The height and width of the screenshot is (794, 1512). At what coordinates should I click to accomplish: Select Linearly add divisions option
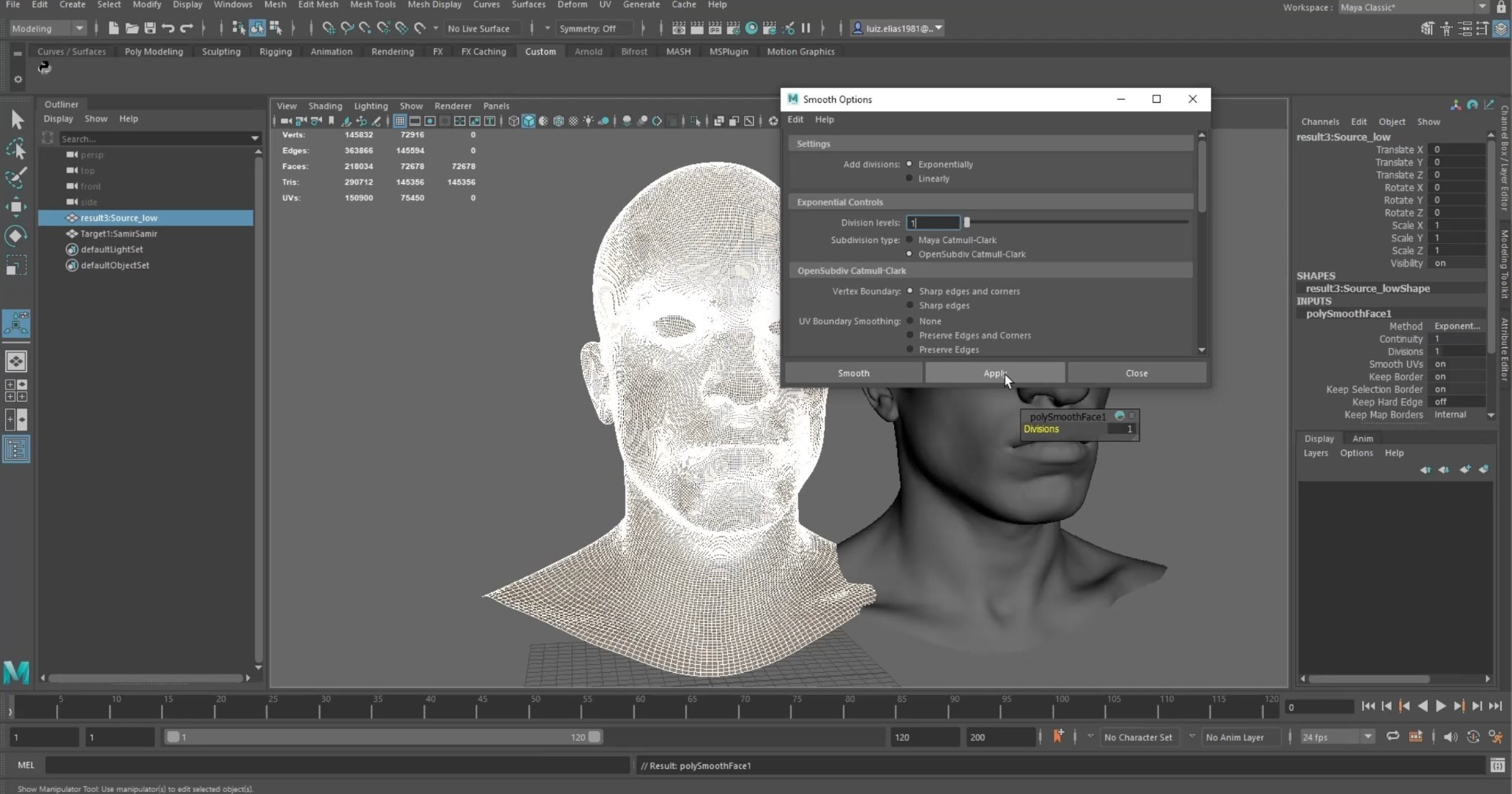(910, 178)
